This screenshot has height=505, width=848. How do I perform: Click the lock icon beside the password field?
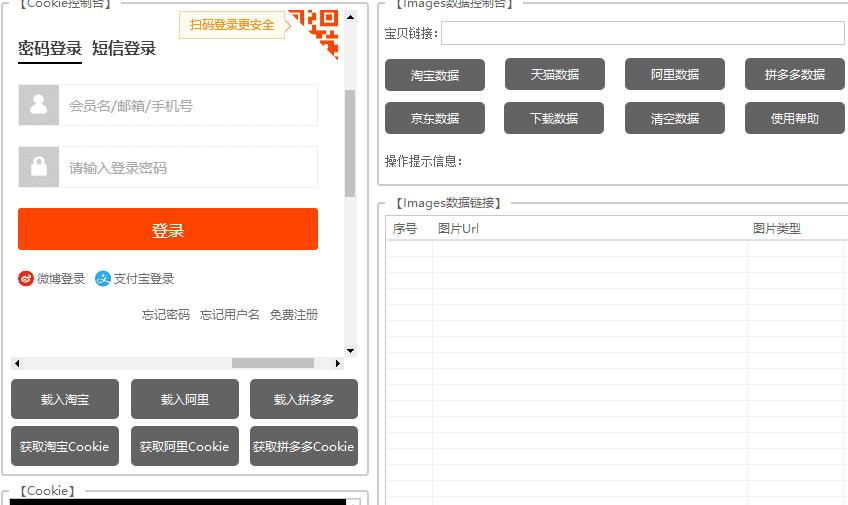tap(38, 167)
